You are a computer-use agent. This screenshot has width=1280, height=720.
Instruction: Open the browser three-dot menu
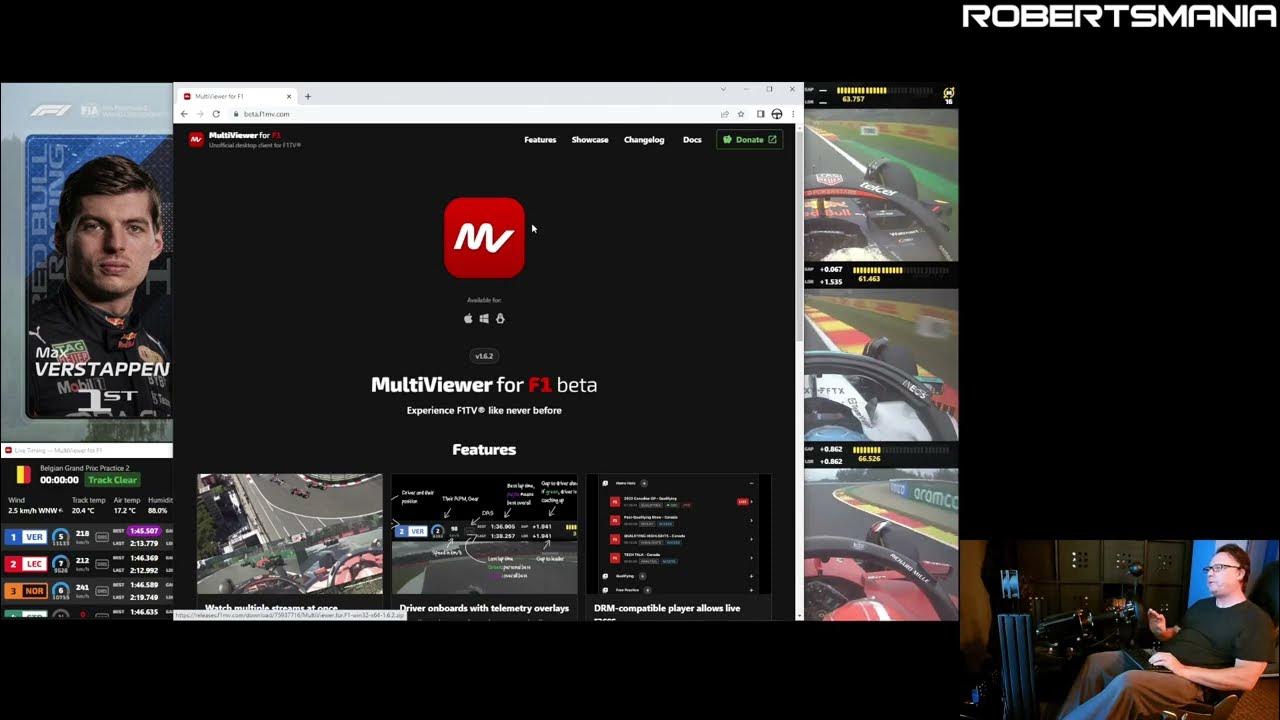click(x=792, y=114)
